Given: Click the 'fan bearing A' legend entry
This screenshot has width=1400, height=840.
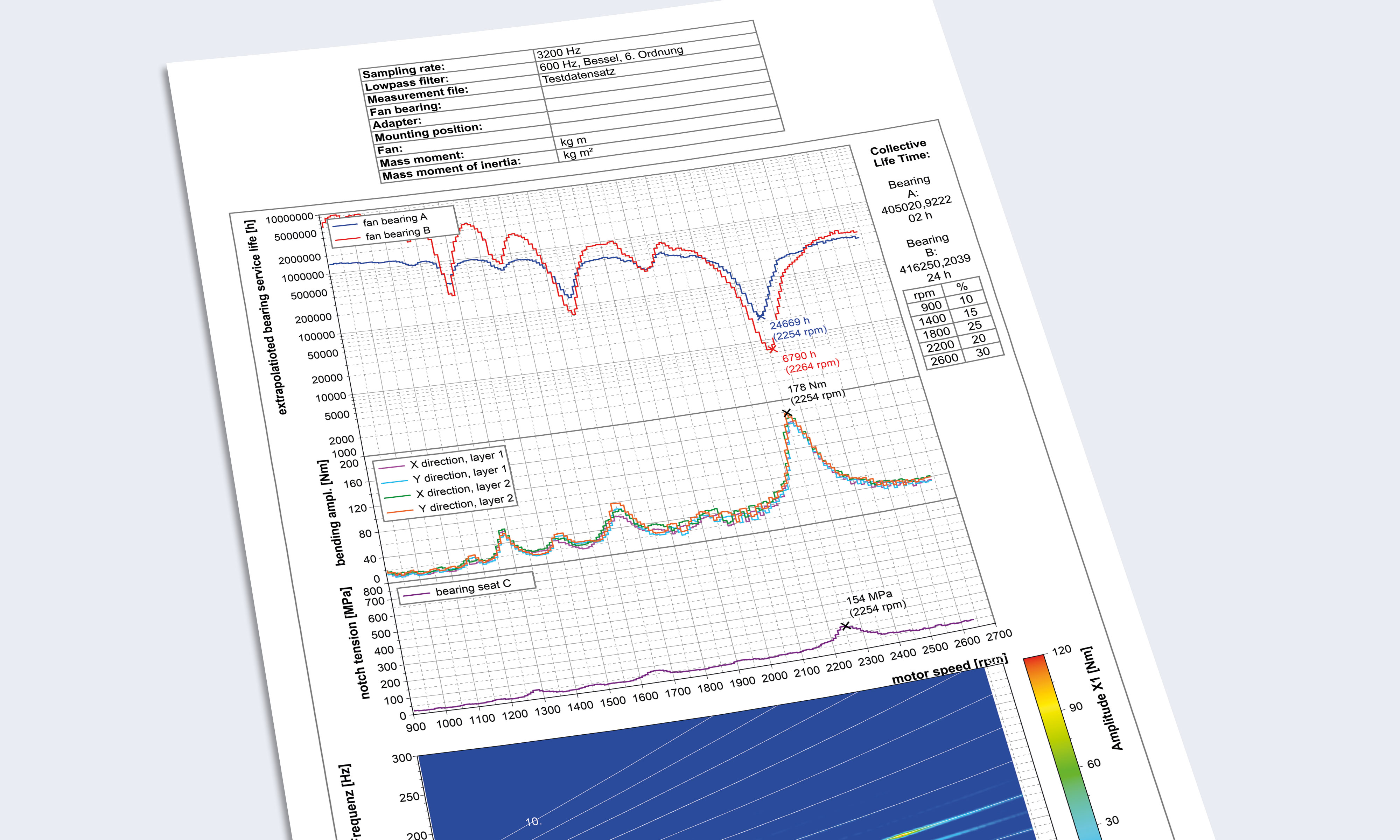Looking at the screenshot, I should (380, 221).
